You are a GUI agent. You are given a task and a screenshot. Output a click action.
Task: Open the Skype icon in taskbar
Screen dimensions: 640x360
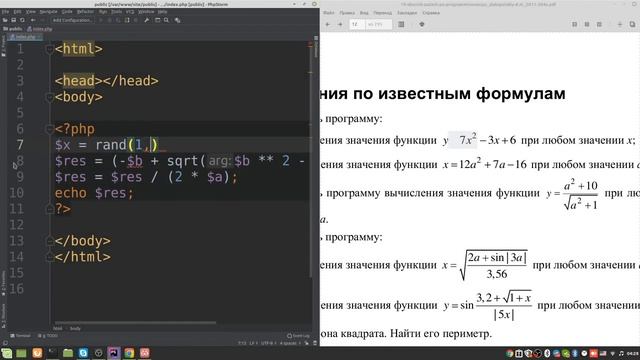(x=83, y=353)
